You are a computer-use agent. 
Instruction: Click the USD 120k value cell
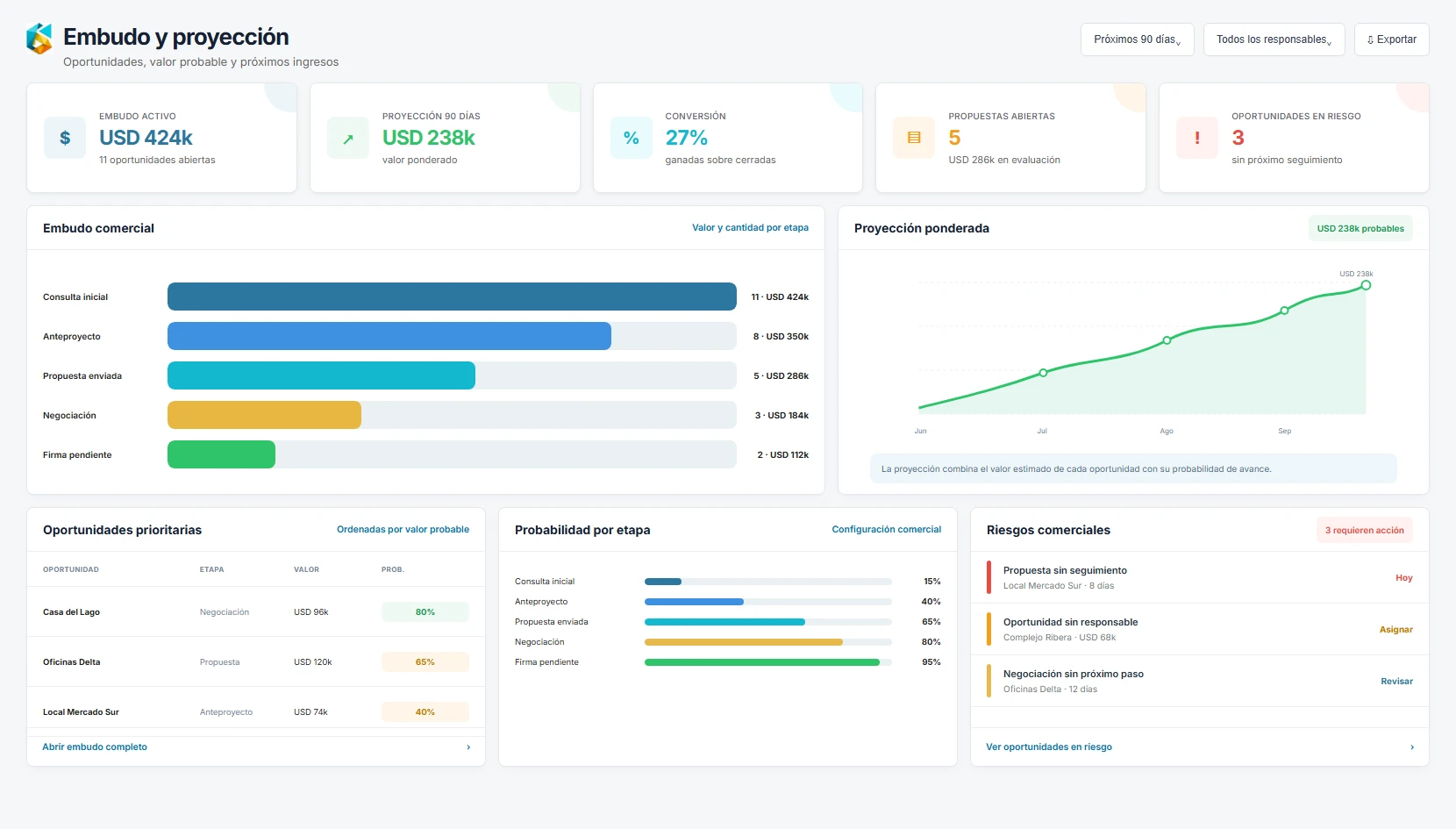(312, 661)
